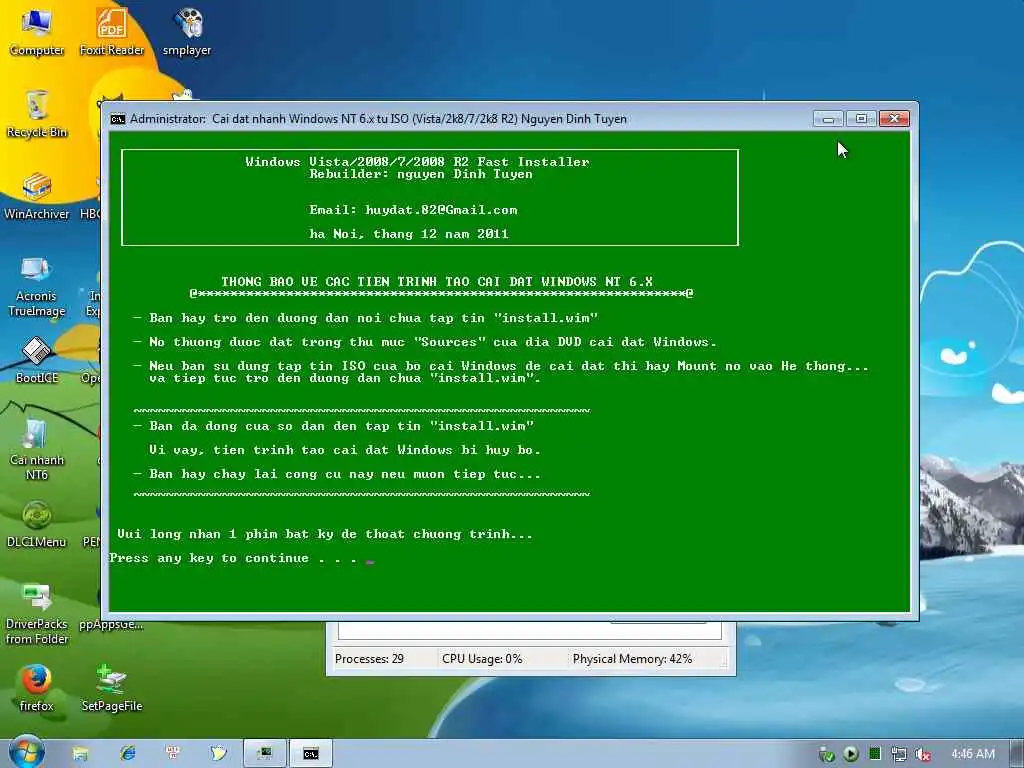The width and height of the screenshot is (1024, 768).
Task: Click the green CPU meter tray icon
Action: 875,754
